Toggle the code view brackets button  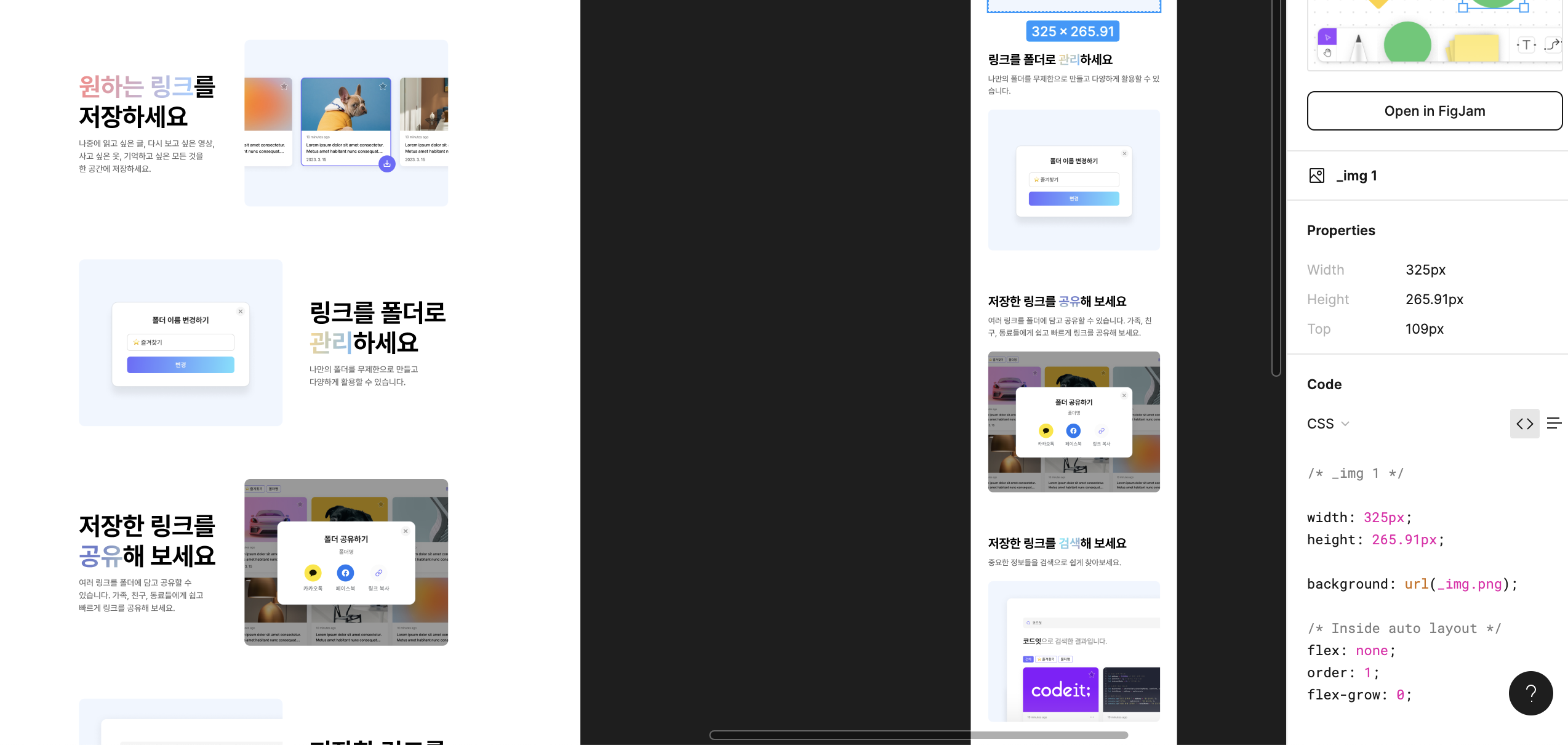1524,424
